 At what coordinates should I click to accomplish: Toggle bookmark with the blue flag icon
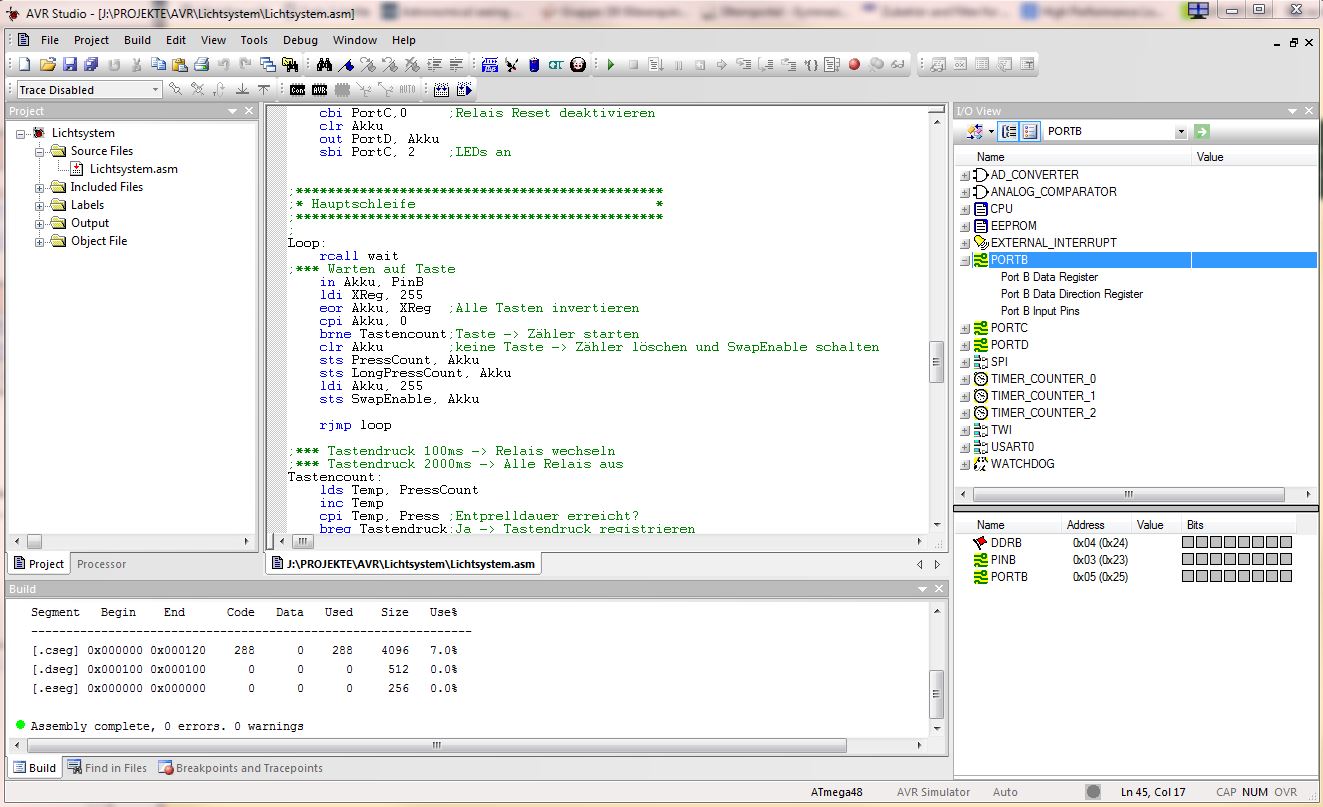click(x=347, y=64)
